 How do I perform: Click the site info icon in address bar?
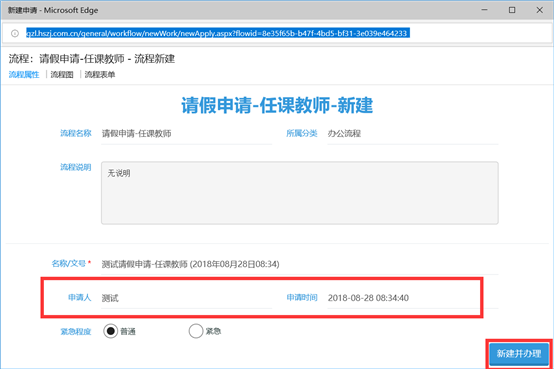[15, 33]
